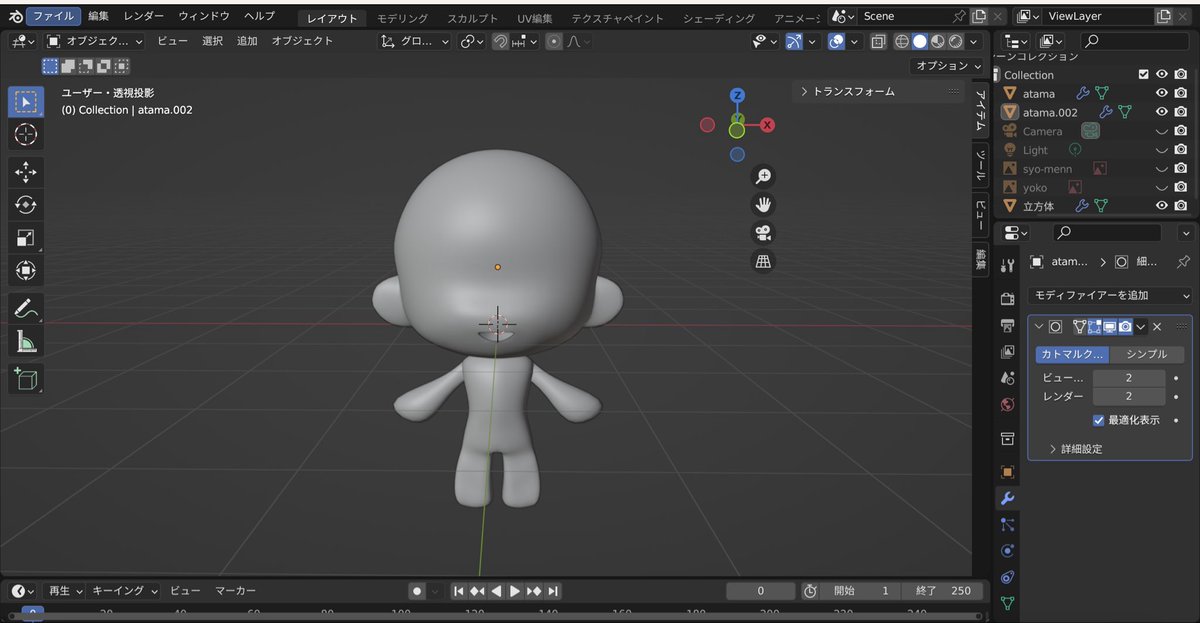The image size is (1200, 623).
Task: Toggle camera view in viewport
Action: click(x=763, y=233)
